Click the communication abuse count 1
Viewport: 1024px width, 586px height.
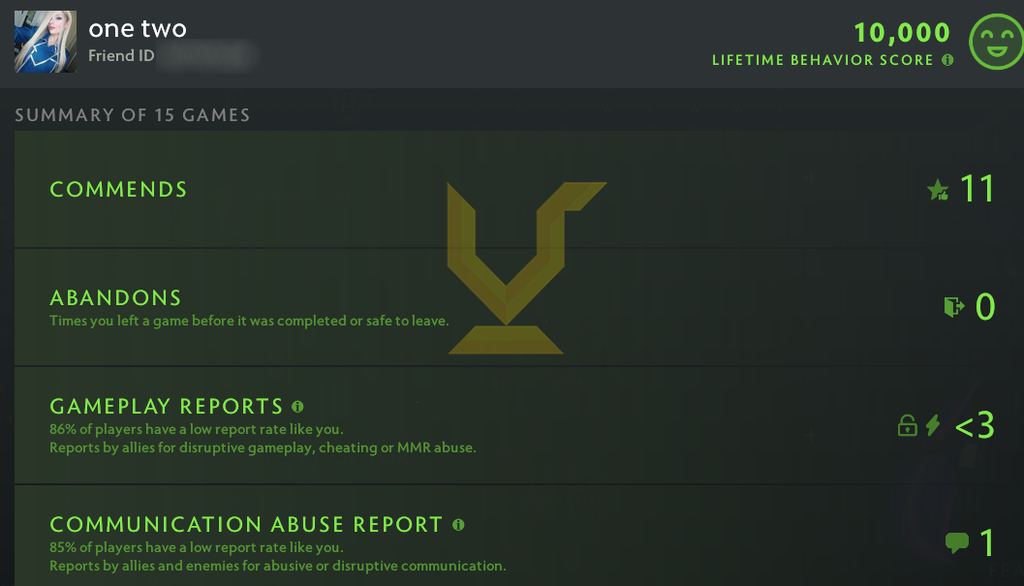point(987,542)
